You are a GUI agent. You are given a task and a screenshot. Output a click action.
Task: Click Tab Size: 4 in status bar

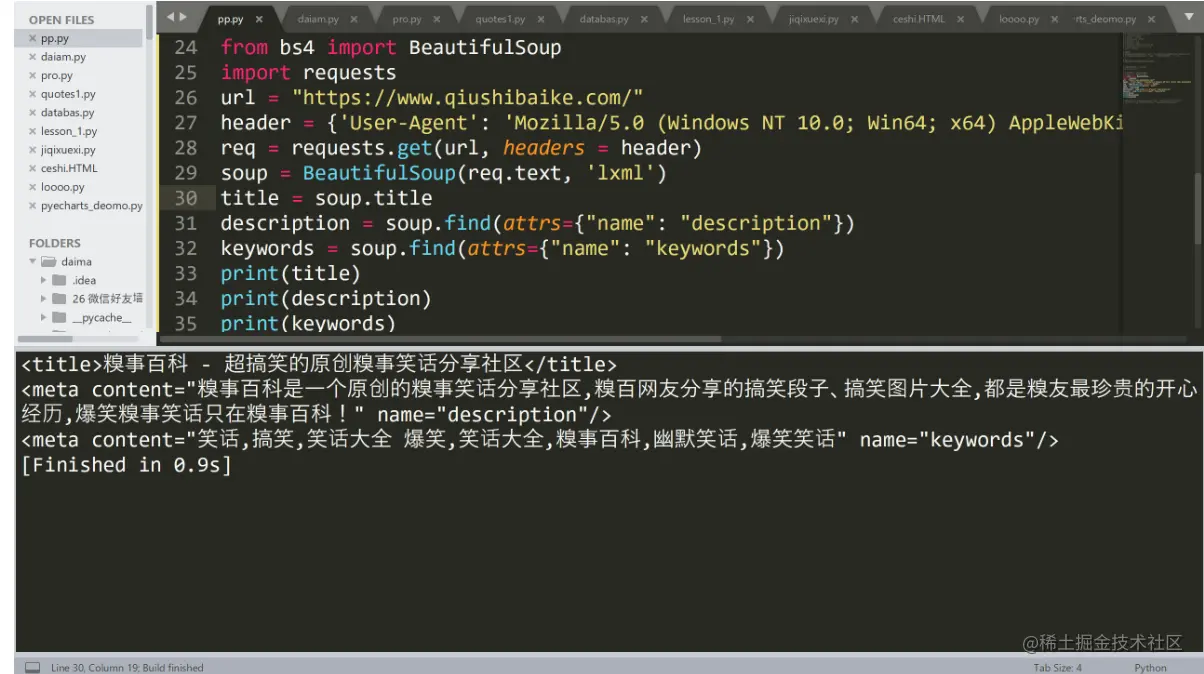(1058, 668)
